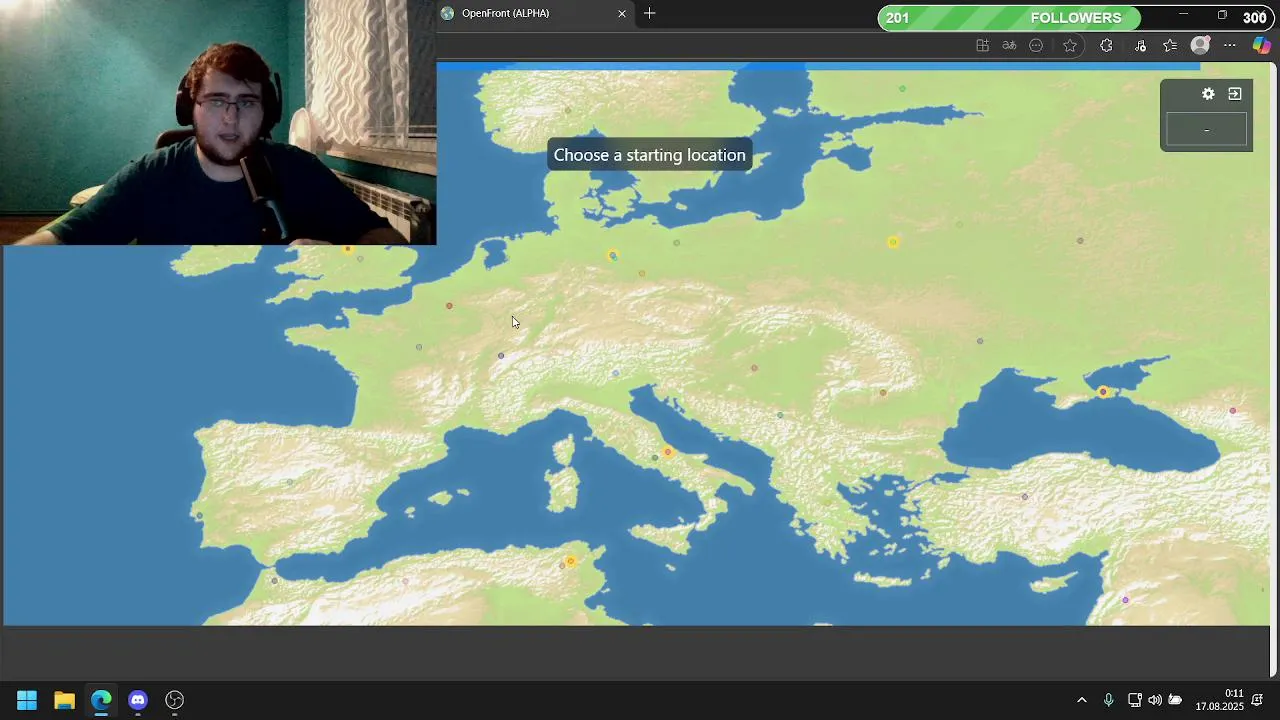1280x720 pixels.
Task: Click the red spawn dot in northern France
Action: coord(449,306)
